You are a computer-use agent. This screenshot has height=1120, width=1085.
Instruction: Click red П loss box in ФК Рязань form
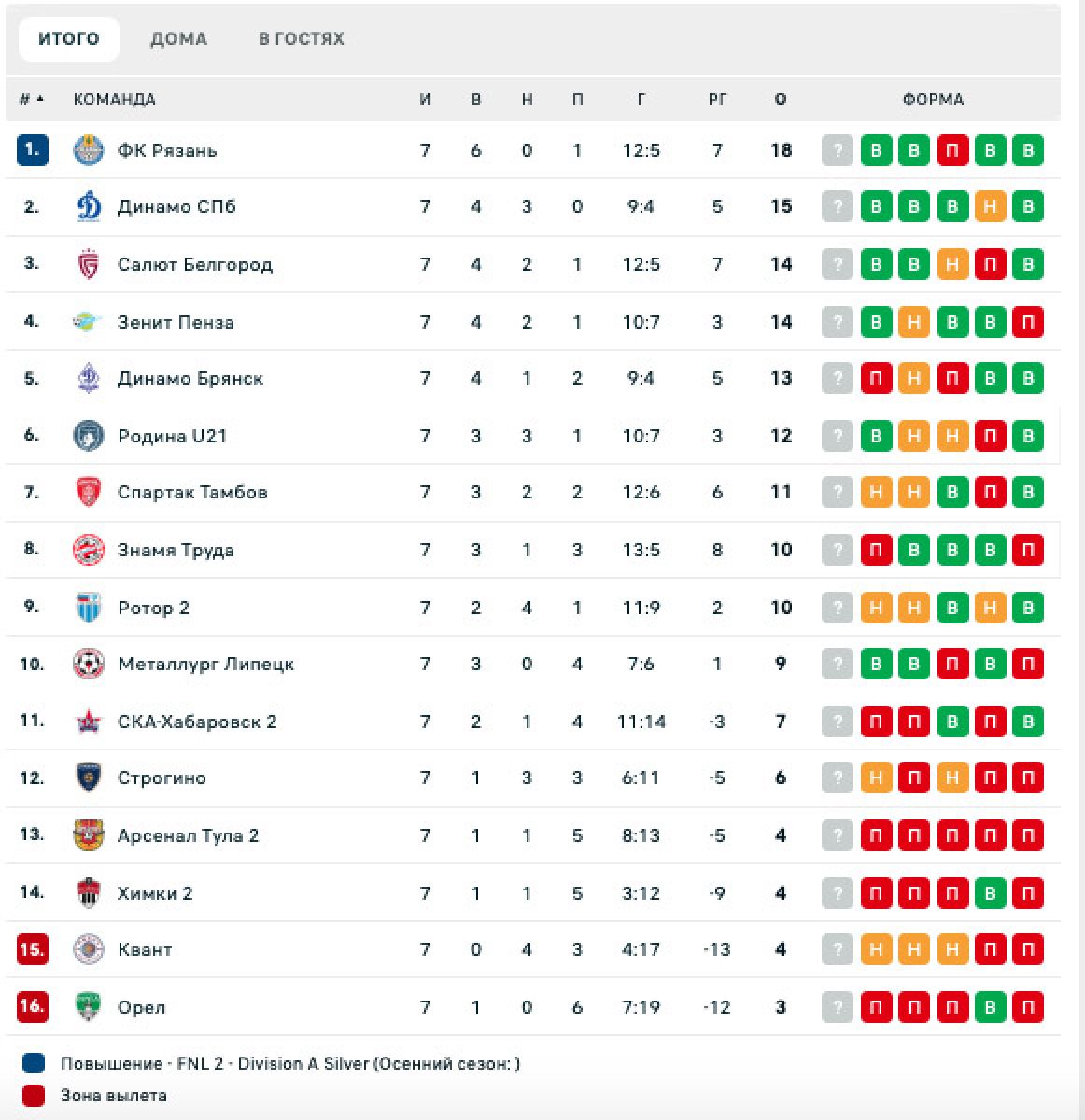pyautogui.click(x=952, y=150)
